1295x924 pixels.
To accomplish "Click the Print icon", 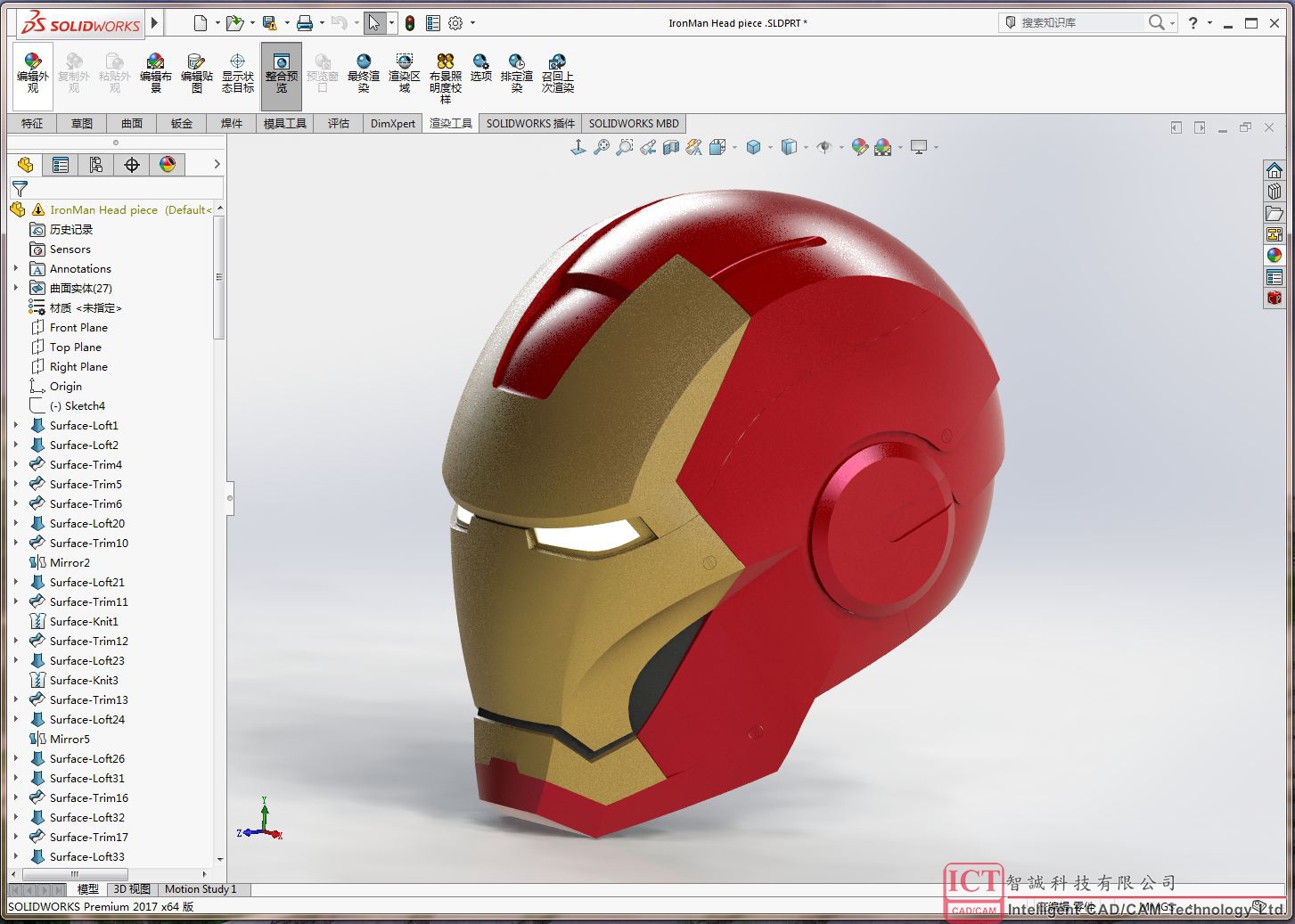I will [305, 23].
